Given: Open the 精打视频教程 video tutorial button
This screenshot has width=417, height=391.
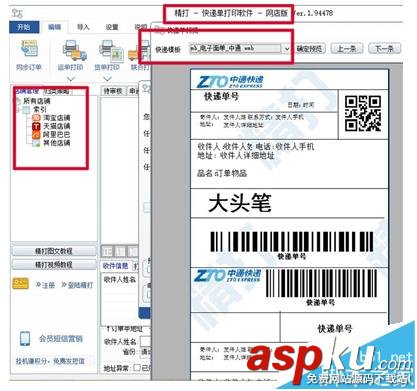Looking at the screenshot, I should (54, 265).
